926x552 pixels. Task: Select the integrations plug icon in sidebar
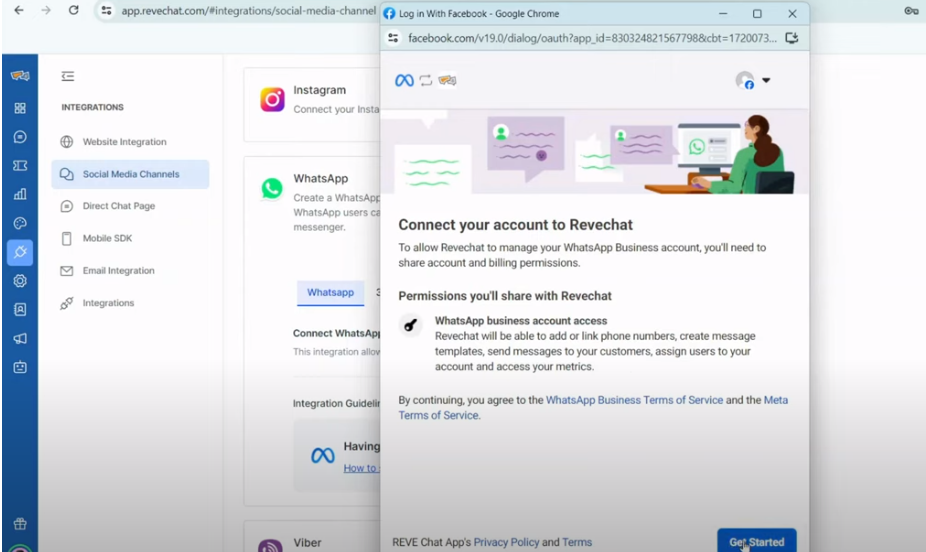pos(20,252)
